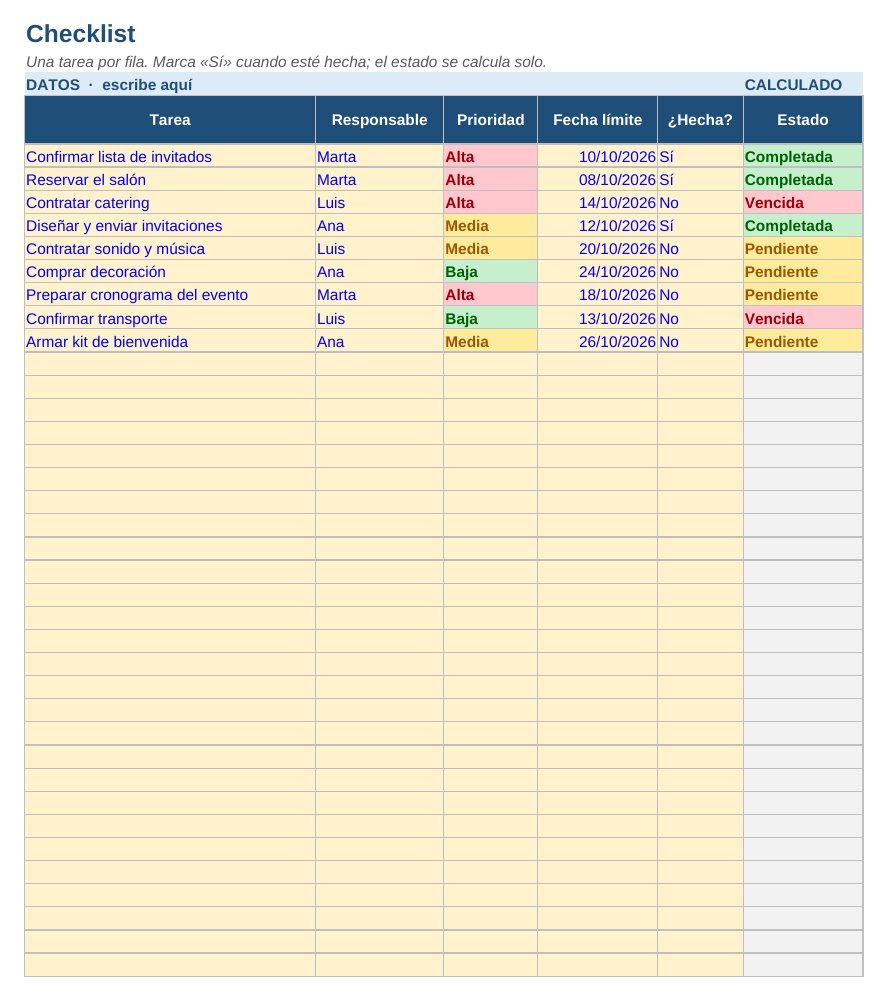The width and height of the screenshot is (888, 1001).
Task: Click No for Armar kit de bienvenida
Action: pyautogui.click(x=700, y=341)
